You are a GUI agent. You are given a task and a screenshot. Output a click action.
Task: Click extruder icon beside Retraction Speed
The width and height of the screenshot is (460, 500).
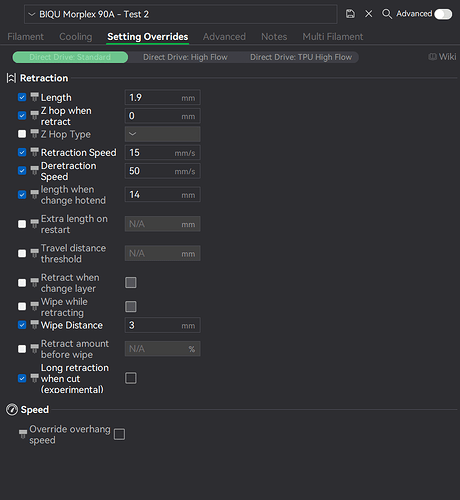(35, 152)
